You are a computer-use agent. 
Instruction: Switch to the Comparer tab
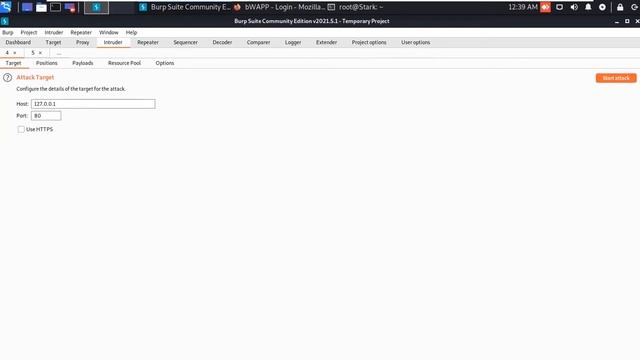click(258, 42)
